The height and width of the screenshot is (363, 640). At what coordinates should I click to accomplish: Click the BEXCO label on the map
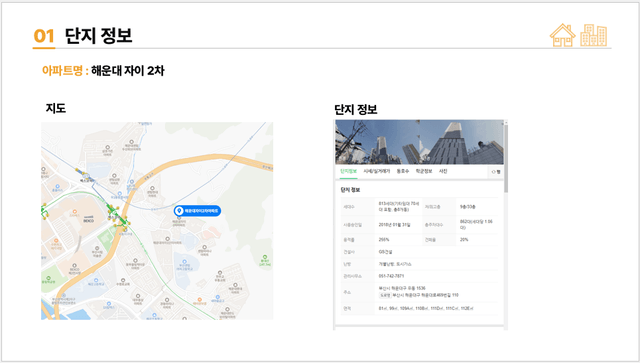(x=88, y=220)
